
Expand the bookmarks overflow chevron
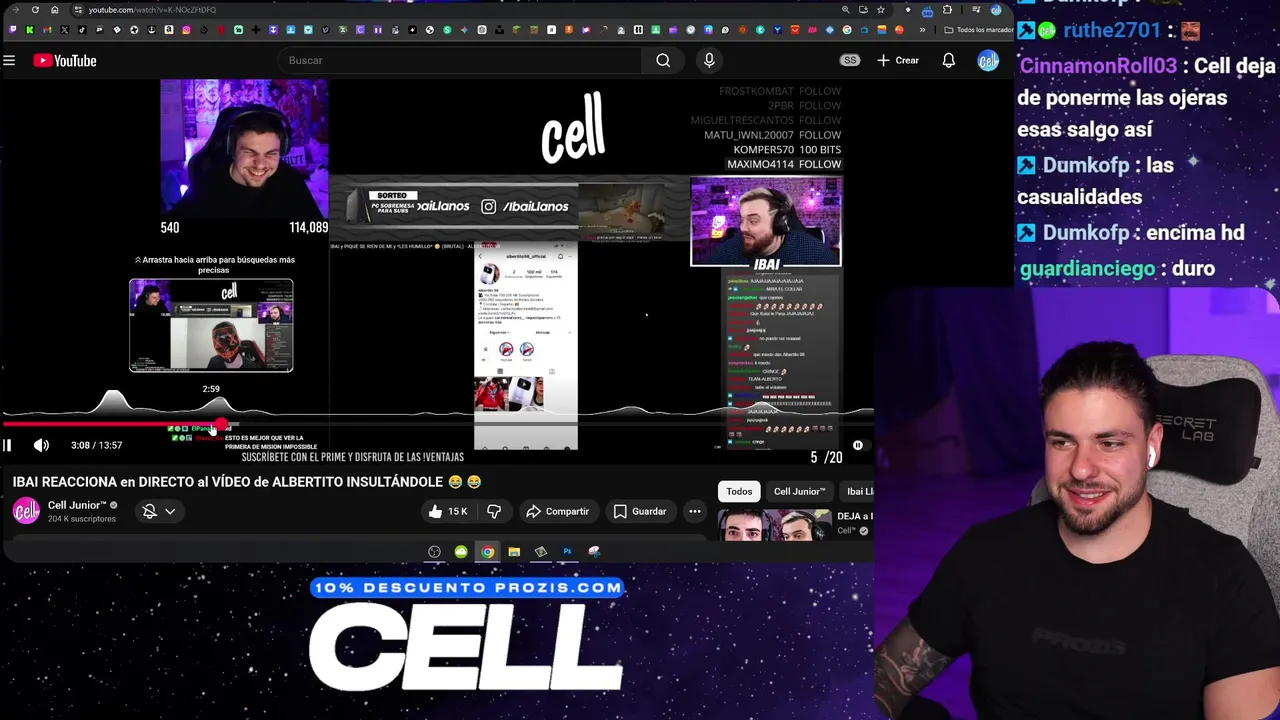(922, 30)
